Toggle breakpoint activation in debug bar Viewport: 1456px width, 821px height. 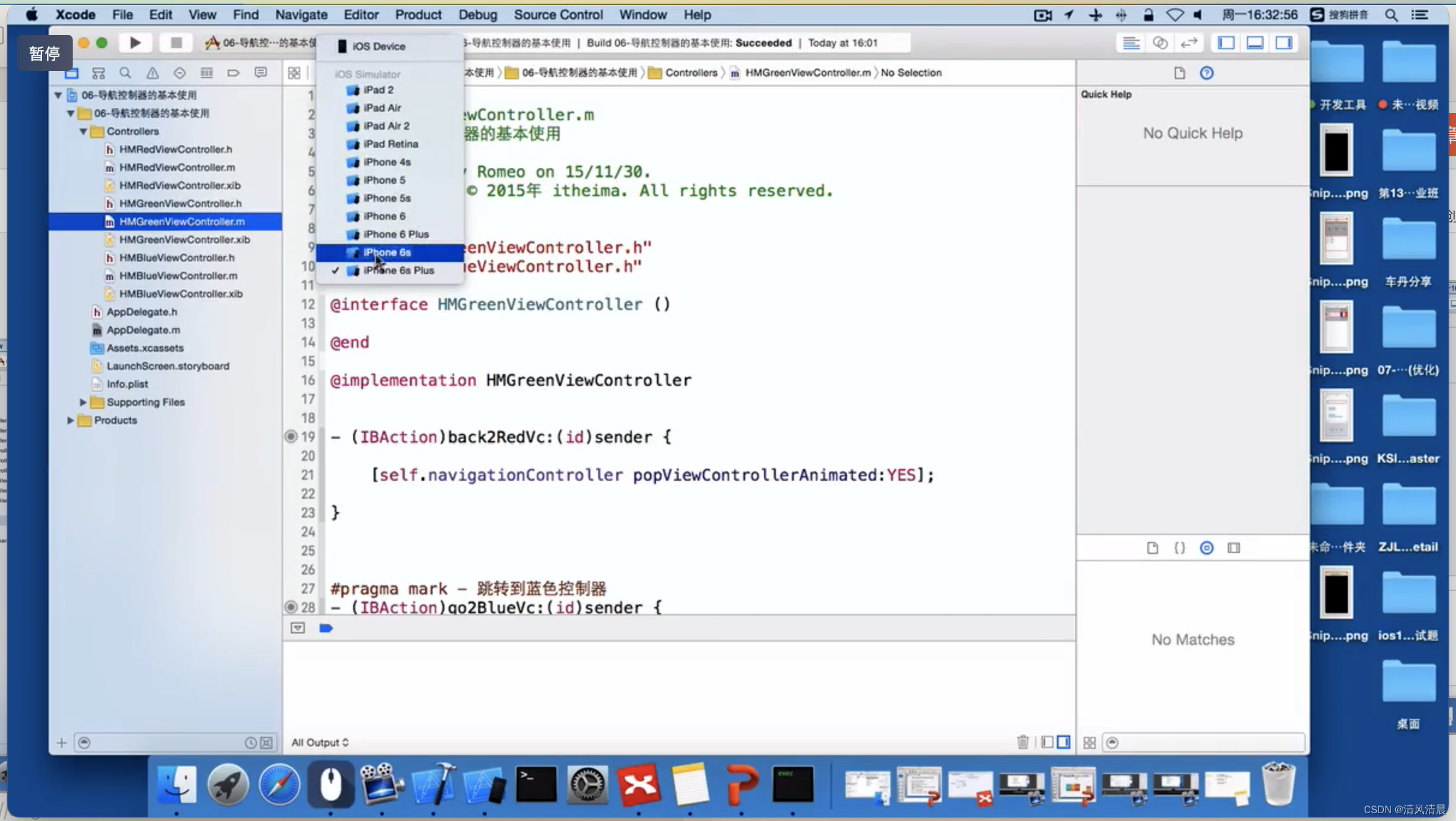point(326,628)
